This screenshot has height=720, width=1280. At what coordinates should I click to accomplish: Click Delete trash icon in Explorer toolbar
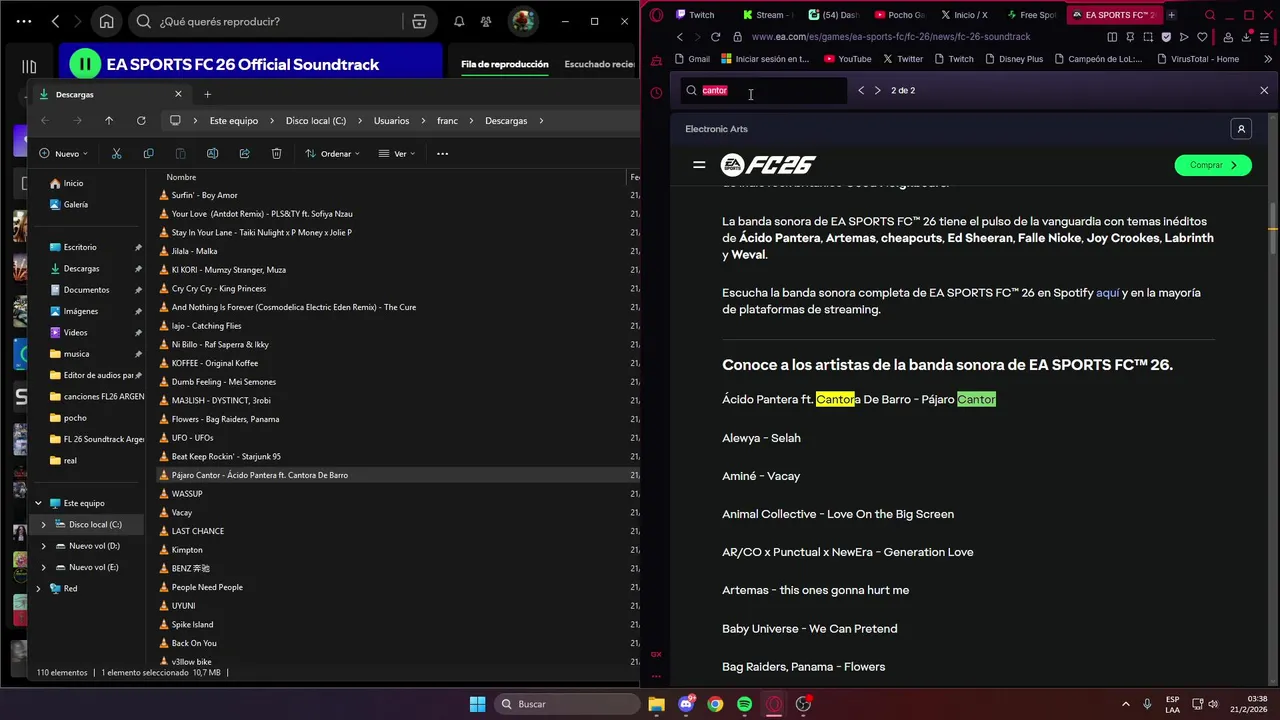[276, 153]
